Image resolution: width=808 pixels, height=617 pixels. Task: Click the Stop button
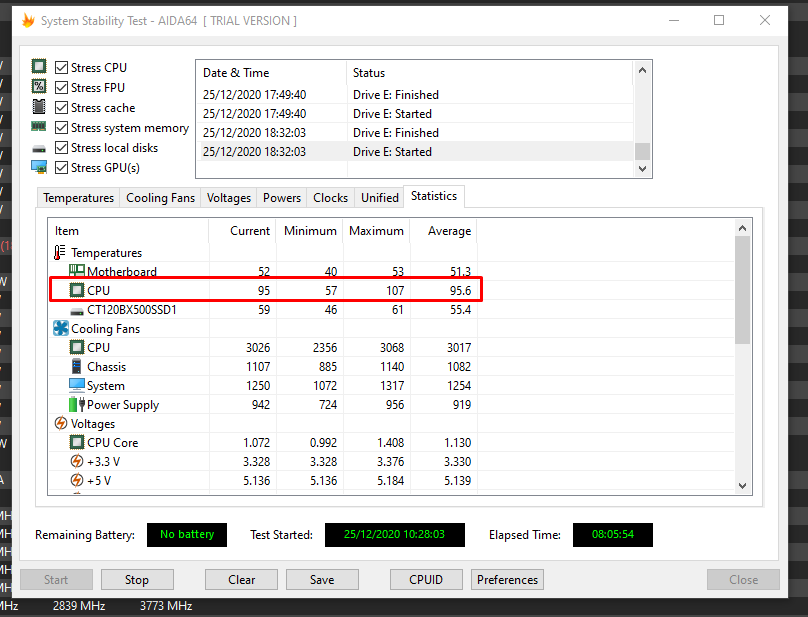(x=137, y=579)
